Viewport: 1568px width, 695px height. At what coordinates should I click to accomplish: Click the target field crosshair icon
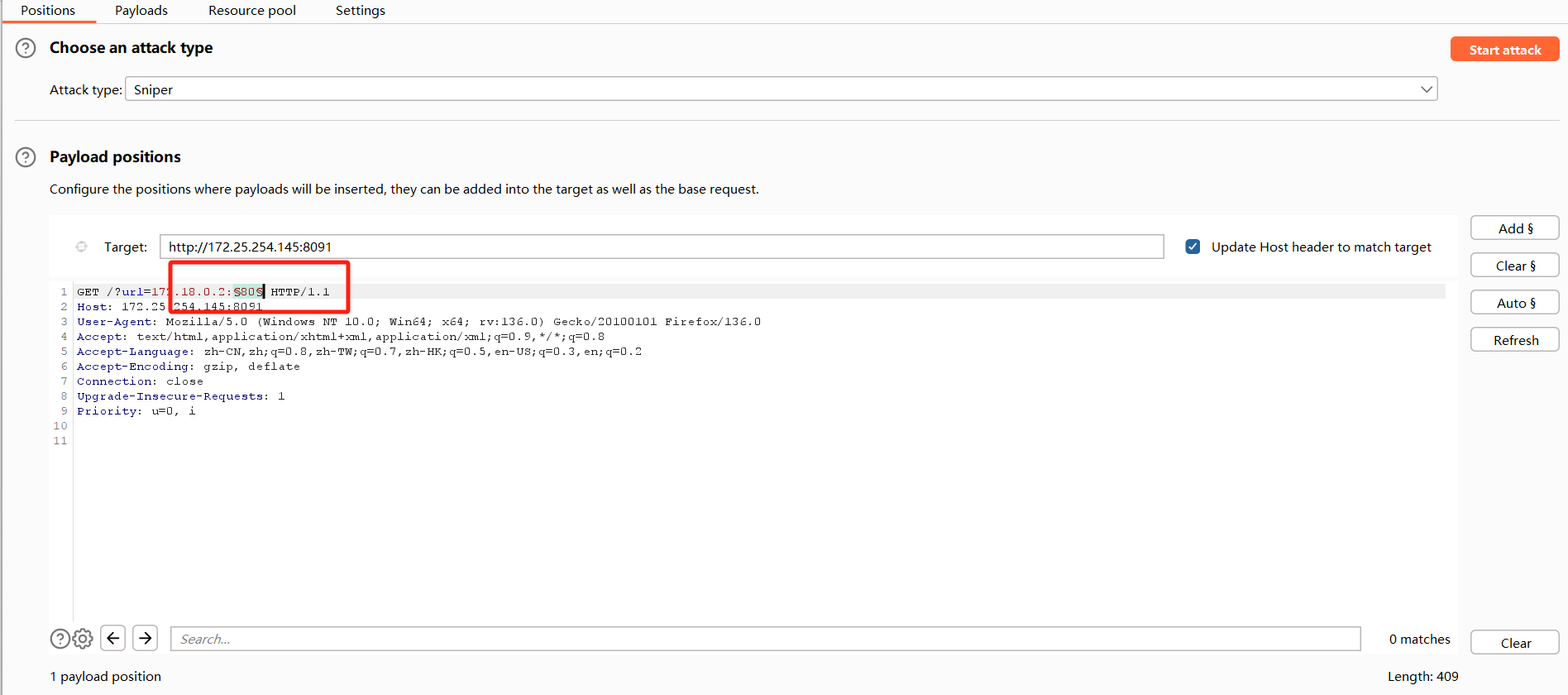coord(81,247)
